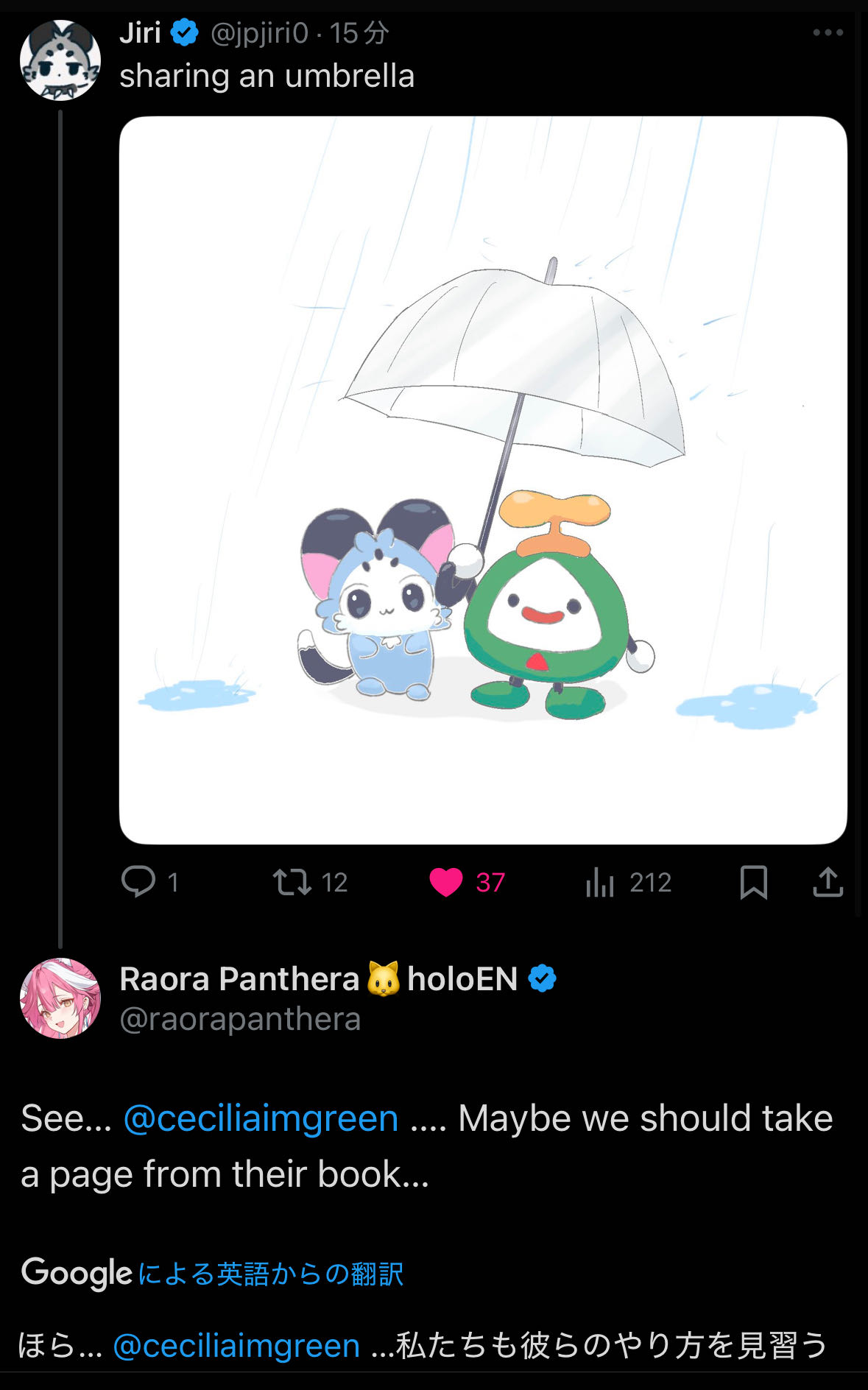This screenshot has width=868, height=1390.
Task: Open the Jiri display name
Action: [140, 33]
